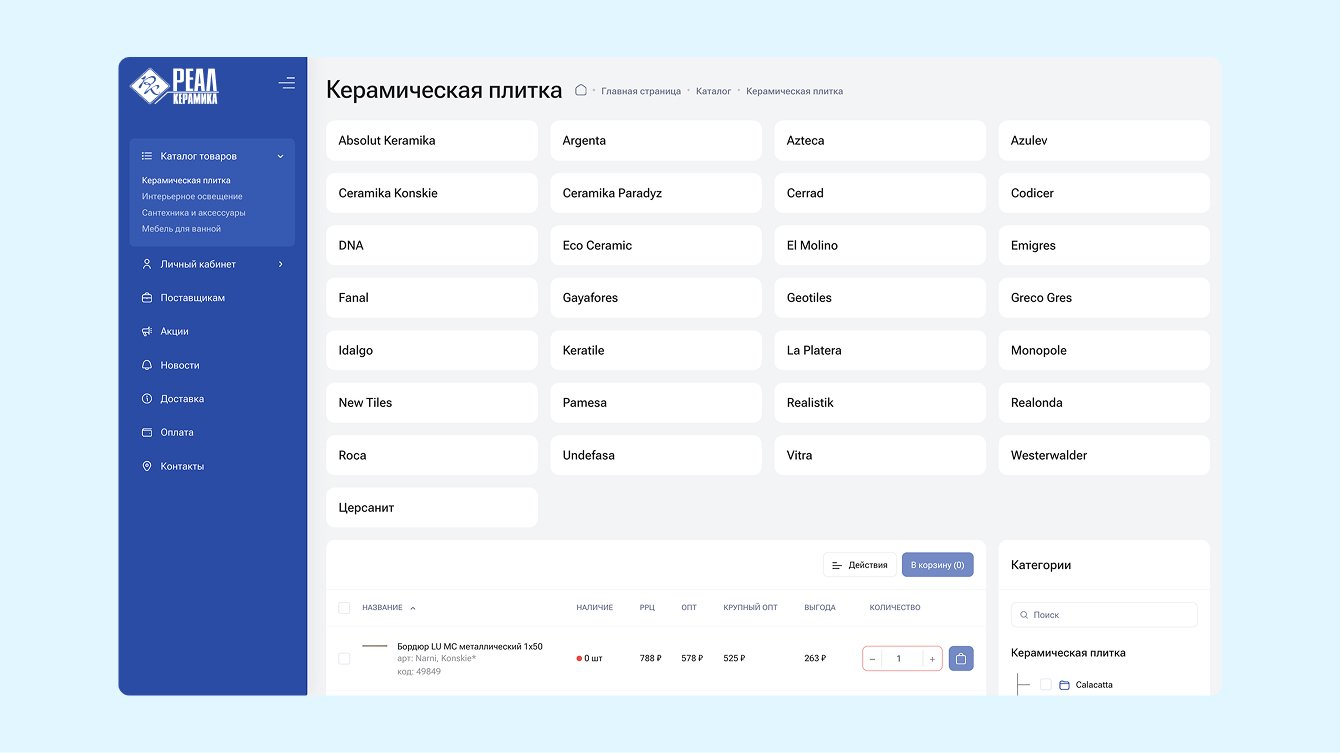Click the list icon beside Каталог товаров

coord(146,156)
